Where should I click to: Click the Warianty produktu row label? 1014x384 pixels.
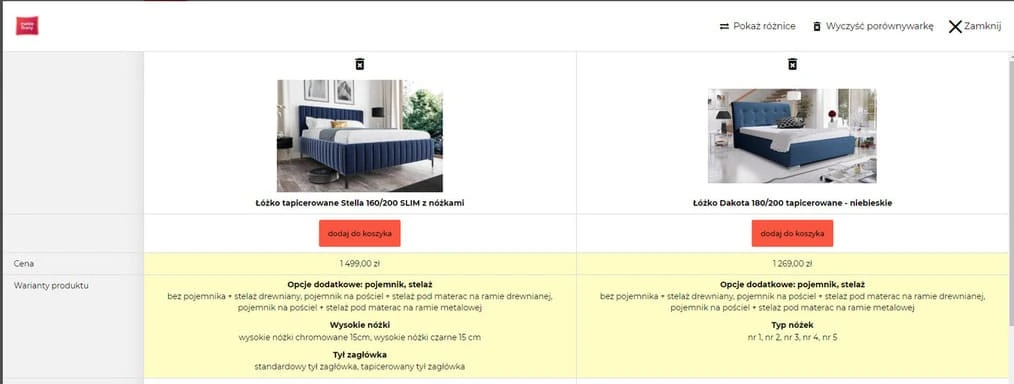tap(51, 285)
